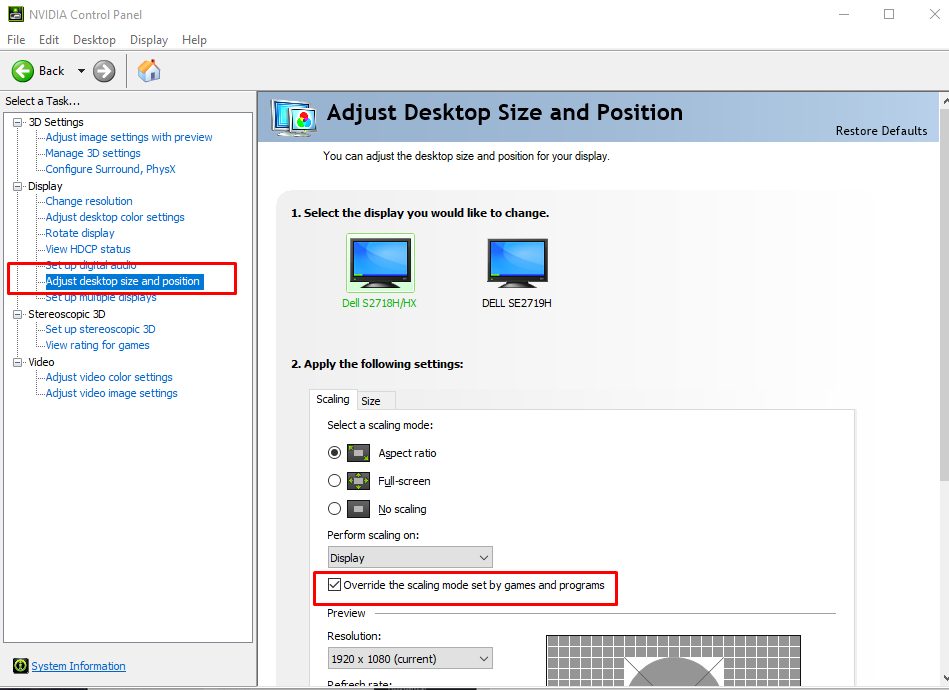Uncheck Override the scaling mode checkbox

[335, 585]
